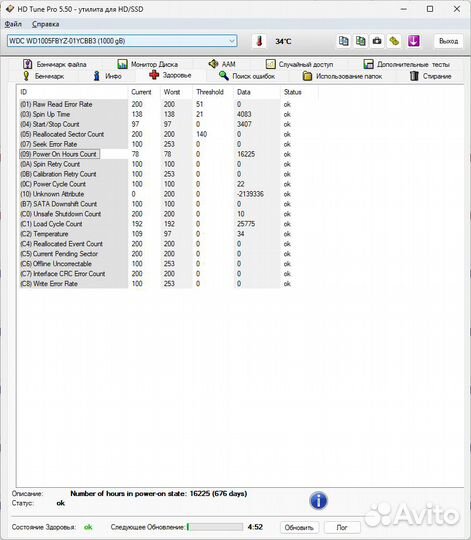Click the Случайный доступ tab icon
This screenshot has width=471, height=540.
[x=271, y=64]
